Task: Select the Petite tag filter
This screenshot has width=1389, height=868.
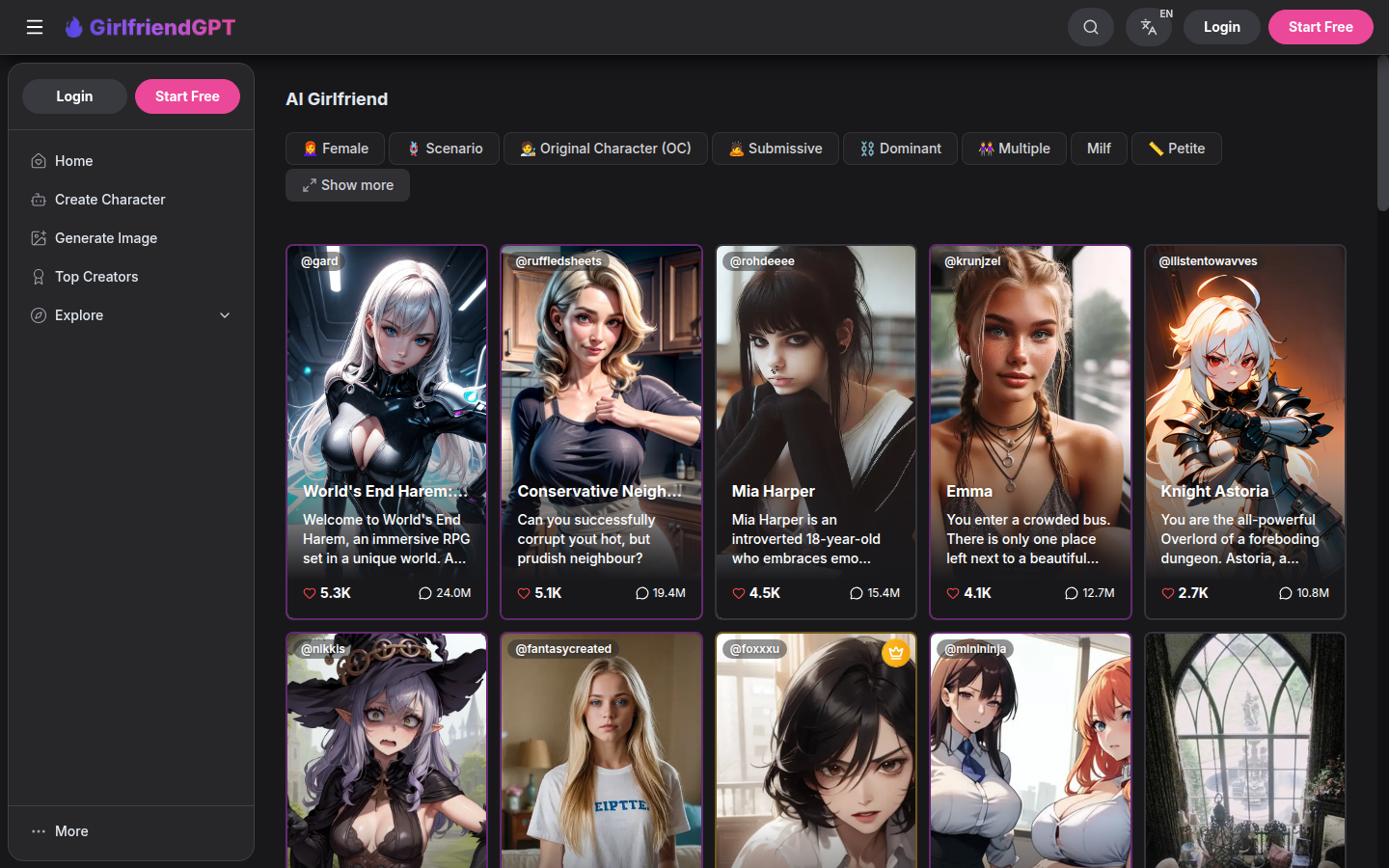Action: tap(1177, 149)
